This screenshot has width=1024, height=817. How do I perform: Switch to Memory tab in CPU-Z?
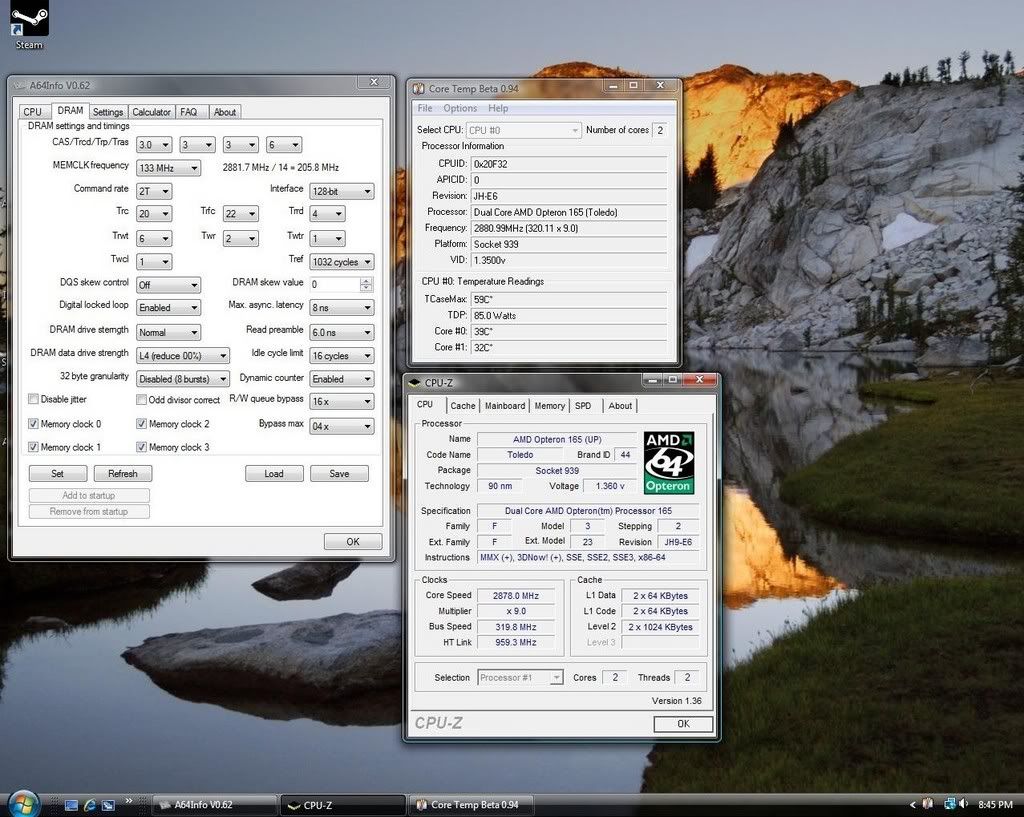[x=550, y=406]
